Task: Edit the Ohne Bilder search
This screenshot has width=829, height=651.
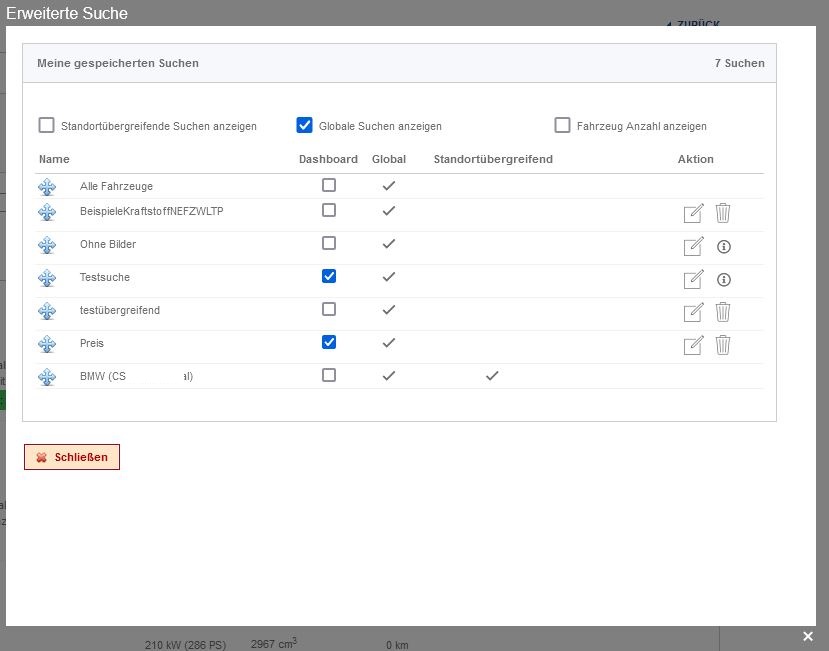Action: coord(693,246)
